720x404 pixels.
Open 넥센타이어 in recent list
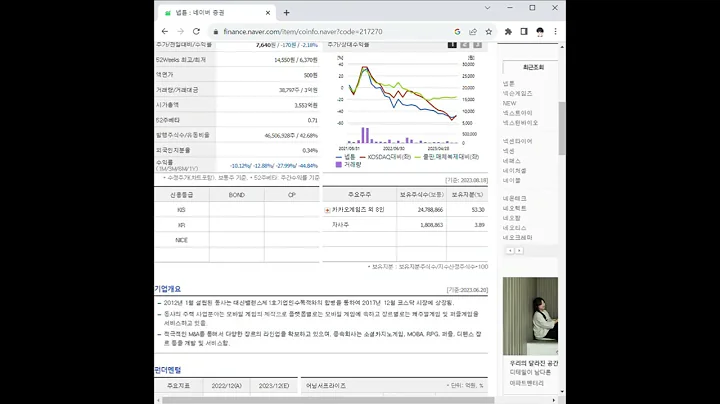(518, 141)
